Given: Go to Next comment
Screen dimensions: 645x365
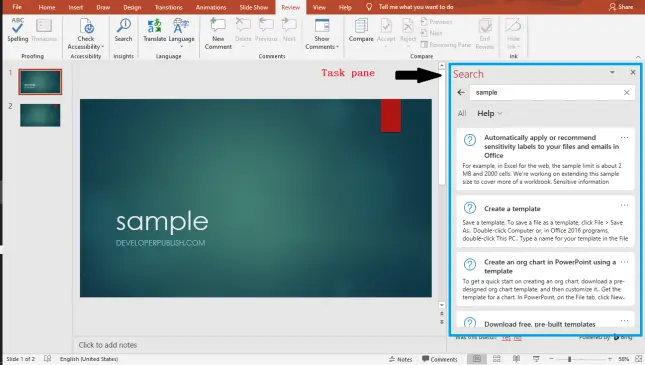Looking at the screenshot, I should tap(289, 30).
